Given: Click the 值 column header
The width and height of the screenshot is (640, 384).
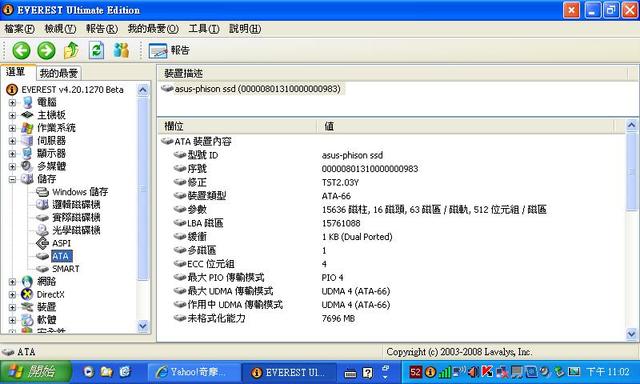Looking at the screenshot, I should point(466,127).
